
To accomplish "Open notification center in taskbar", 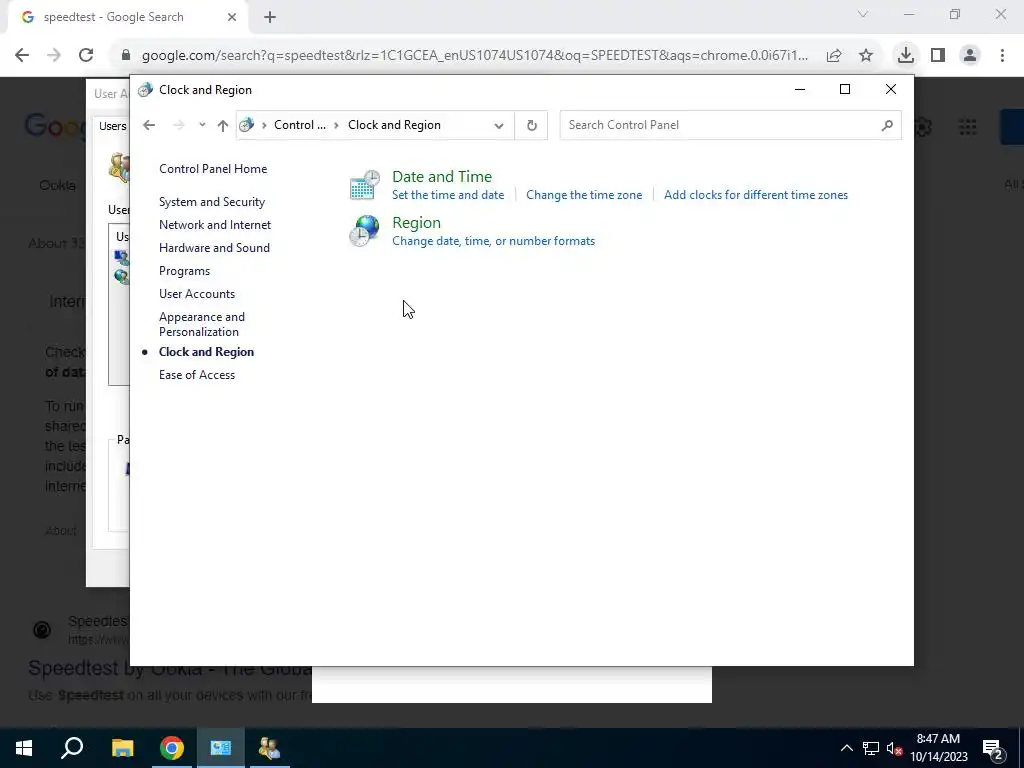I will click(993, 748).
